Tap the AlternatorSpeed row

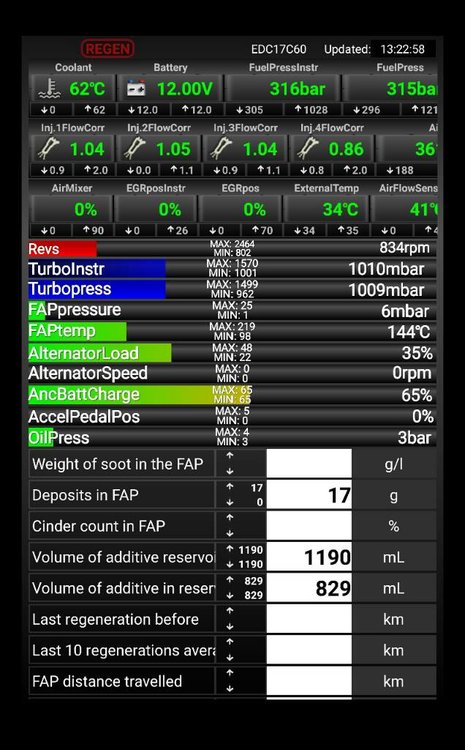point(232,373)
